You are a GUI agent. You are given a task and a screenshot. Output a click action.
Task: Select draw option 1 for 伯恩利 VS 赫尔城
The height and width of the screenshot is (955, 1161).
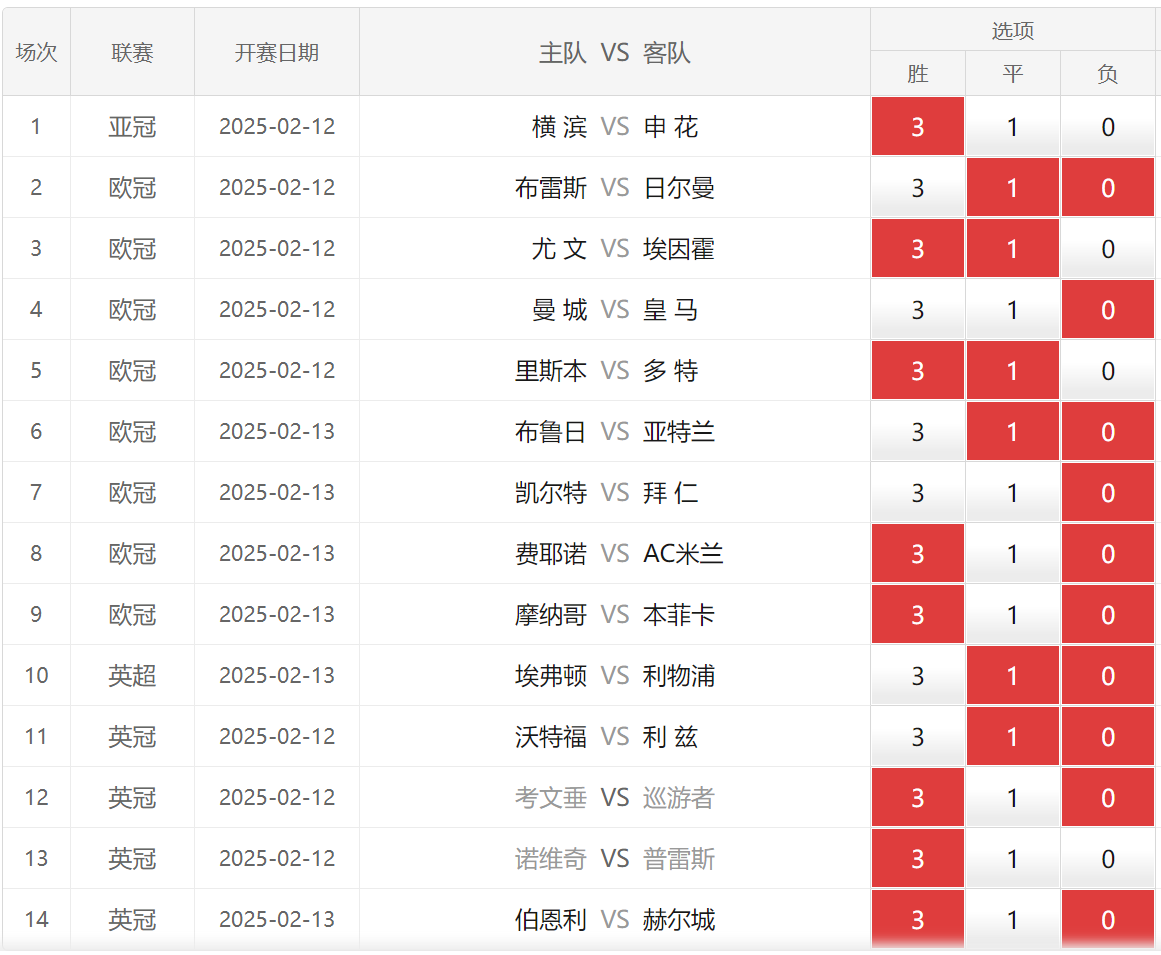[x=1012, y=919]
